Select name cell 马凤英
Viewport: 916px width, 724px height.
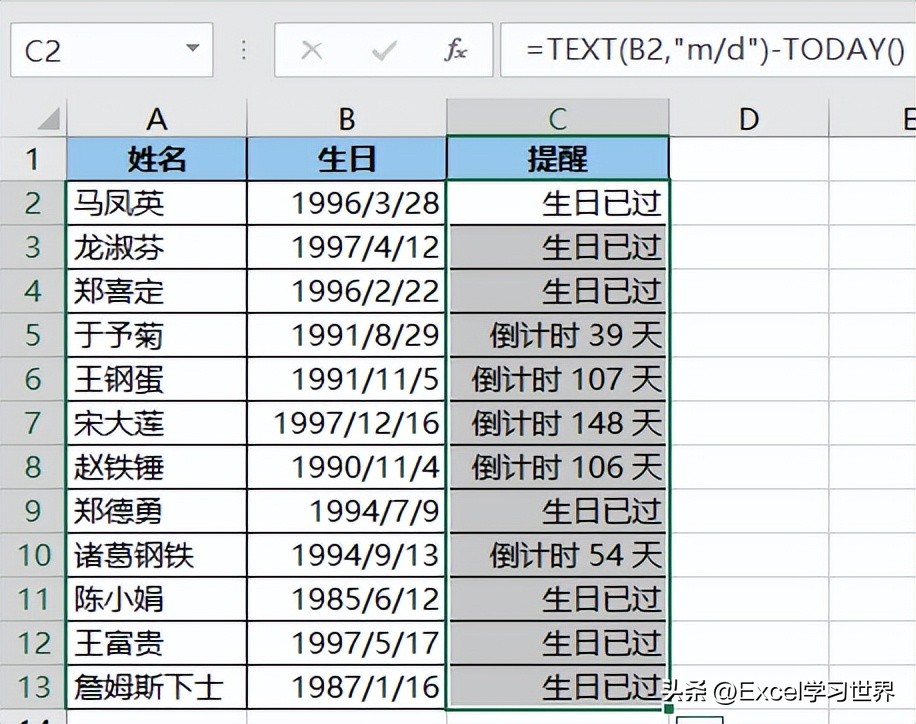tap(157, 203)
